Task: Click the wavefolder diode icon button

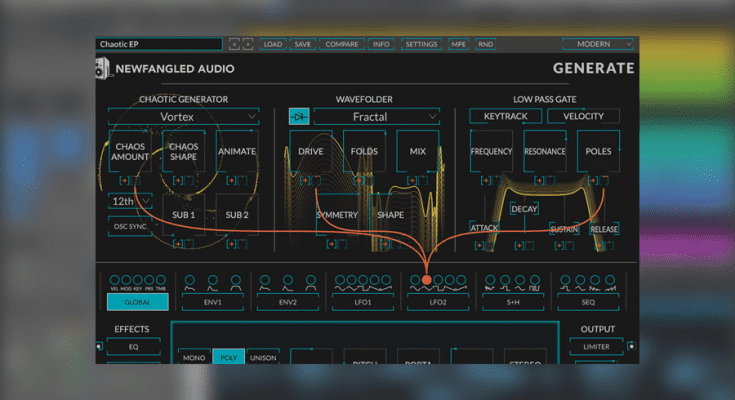Action: [299, 117]
